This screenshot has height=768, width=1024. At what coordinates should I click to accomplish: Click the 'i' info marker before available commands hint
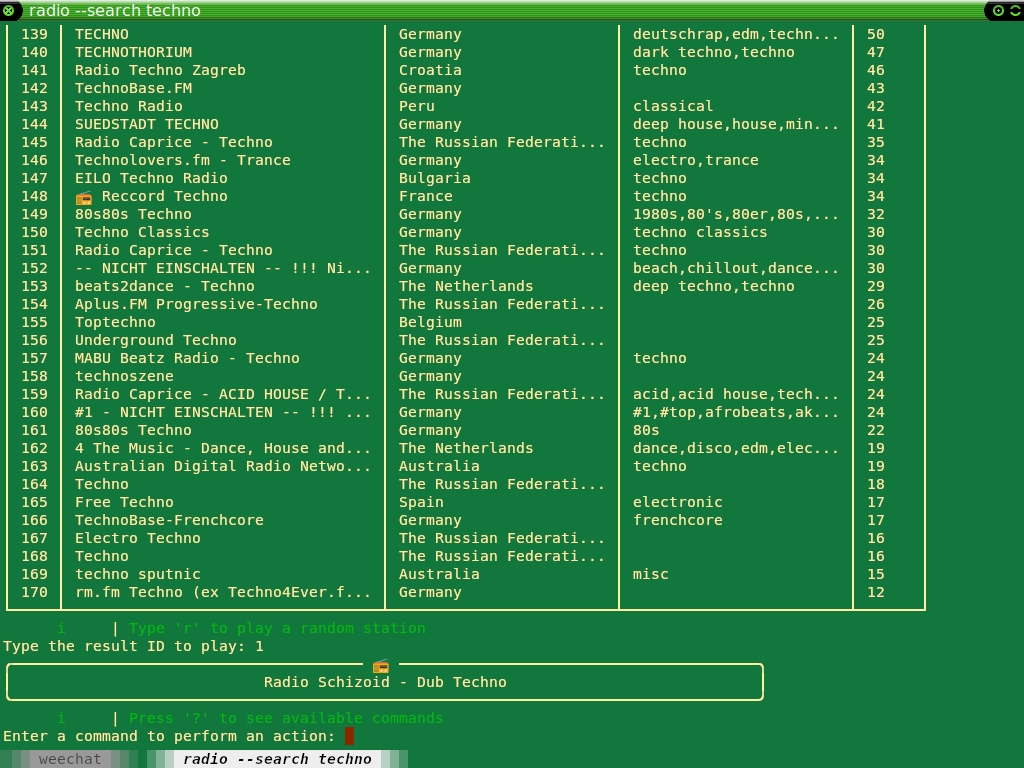61,718
